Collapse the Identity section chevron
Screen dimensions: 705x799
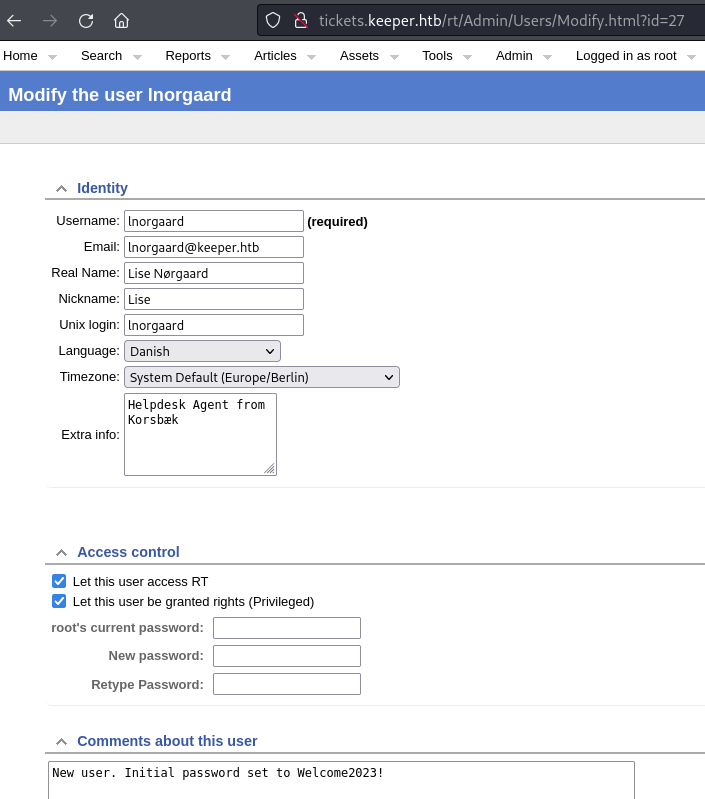pyautogui.click(x=61, y=188)
